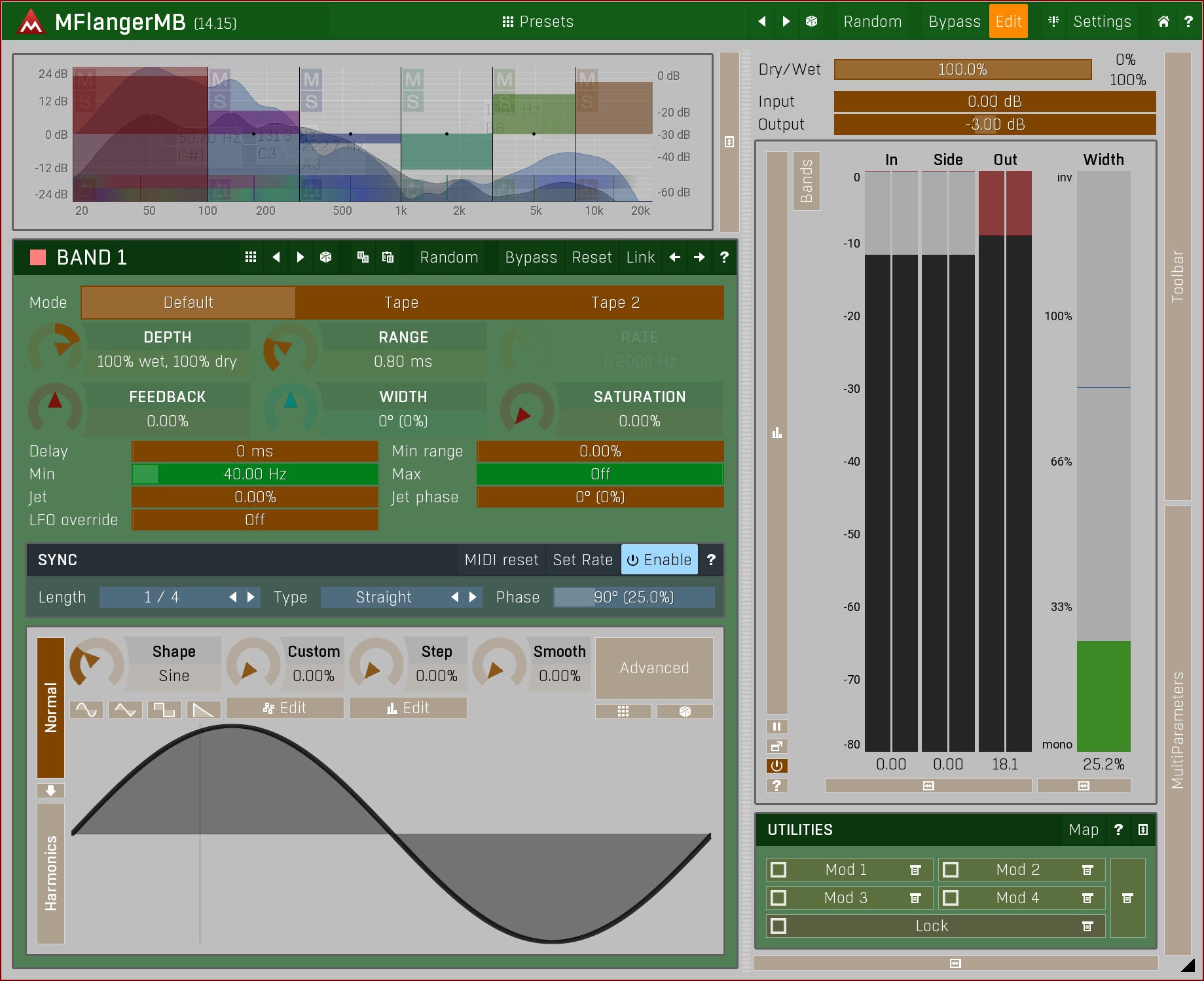The width and height of the screenshot is (1204, 981).
Task: Copy Band 1 settings icon
Action: pos(363,257)
